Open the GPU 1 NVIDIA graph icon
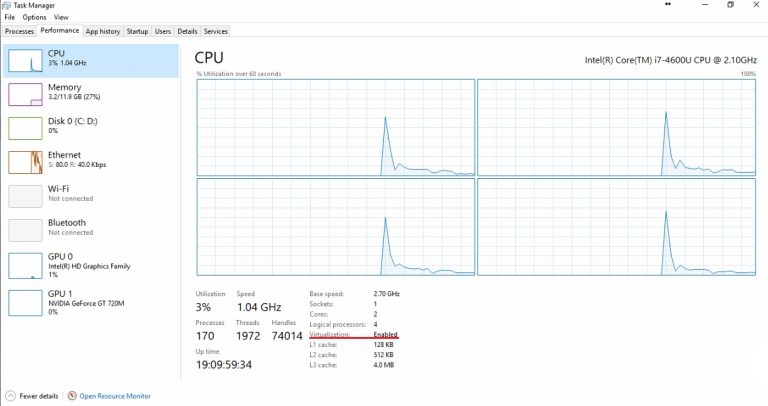Screen dimensions: 768x406 click(x=25, y=300)
